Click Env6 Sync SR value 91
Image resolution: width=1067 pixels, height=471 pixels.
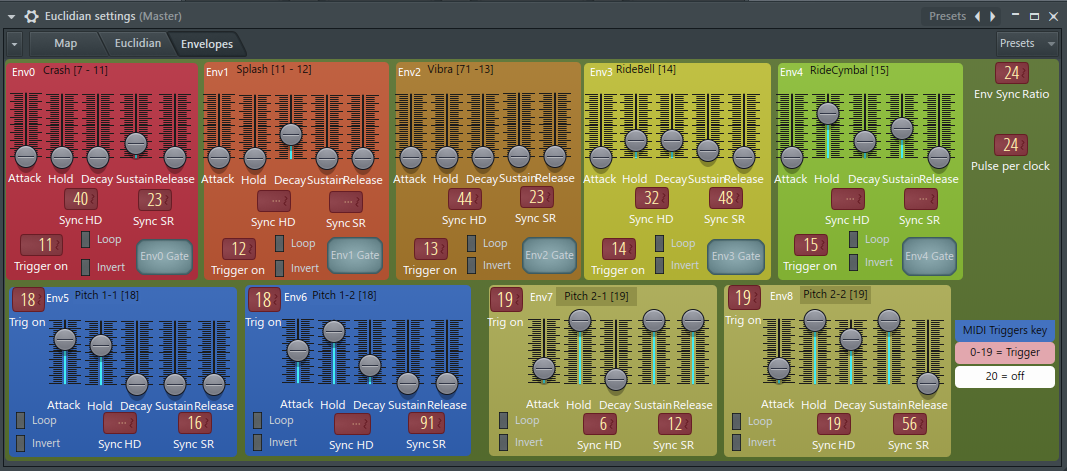(427, 423)
